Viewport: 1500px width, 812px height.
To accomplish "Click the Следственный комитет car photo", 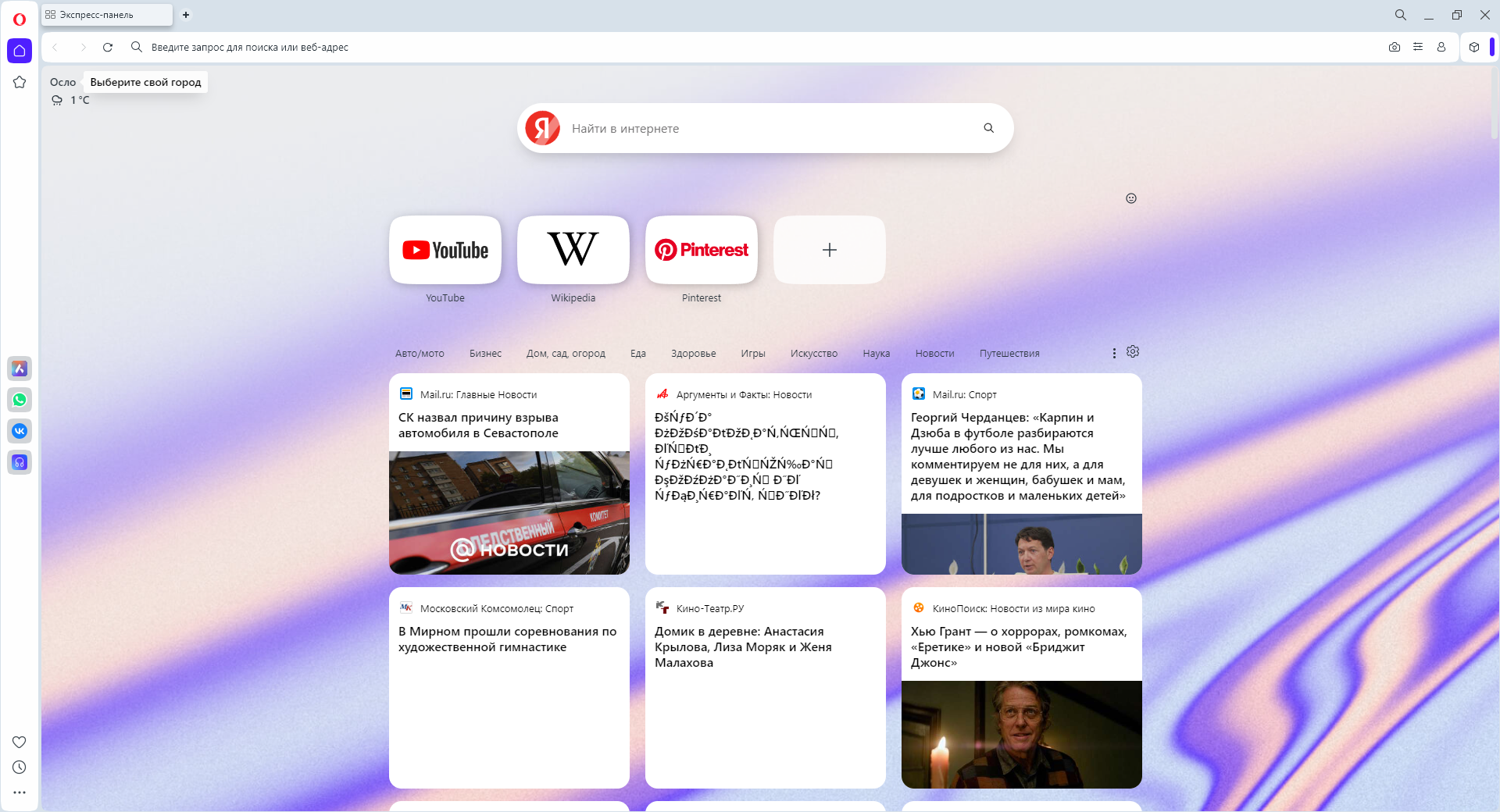I will click(509, 513).
